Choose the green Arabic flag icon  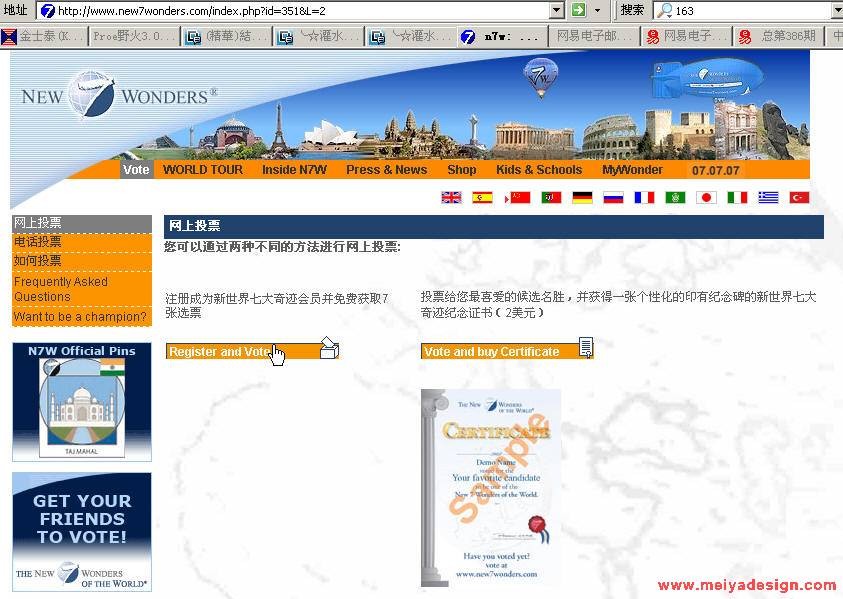675,198
